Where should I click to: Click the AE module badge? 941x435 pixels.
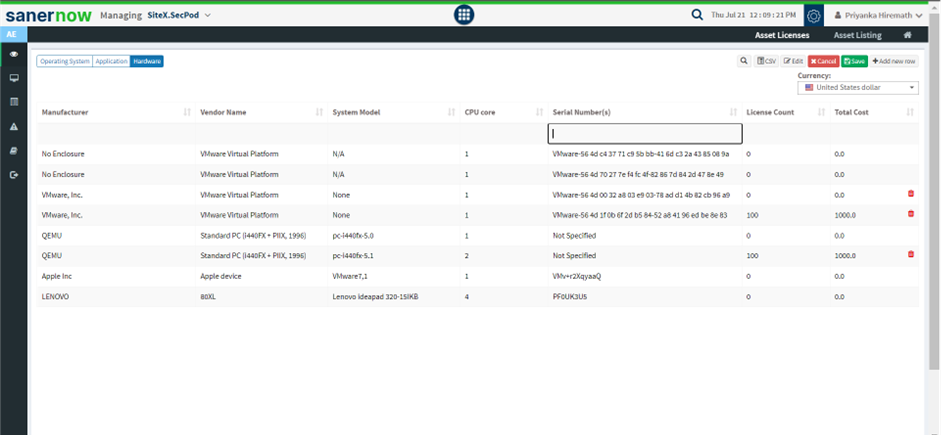click(13, 35)
